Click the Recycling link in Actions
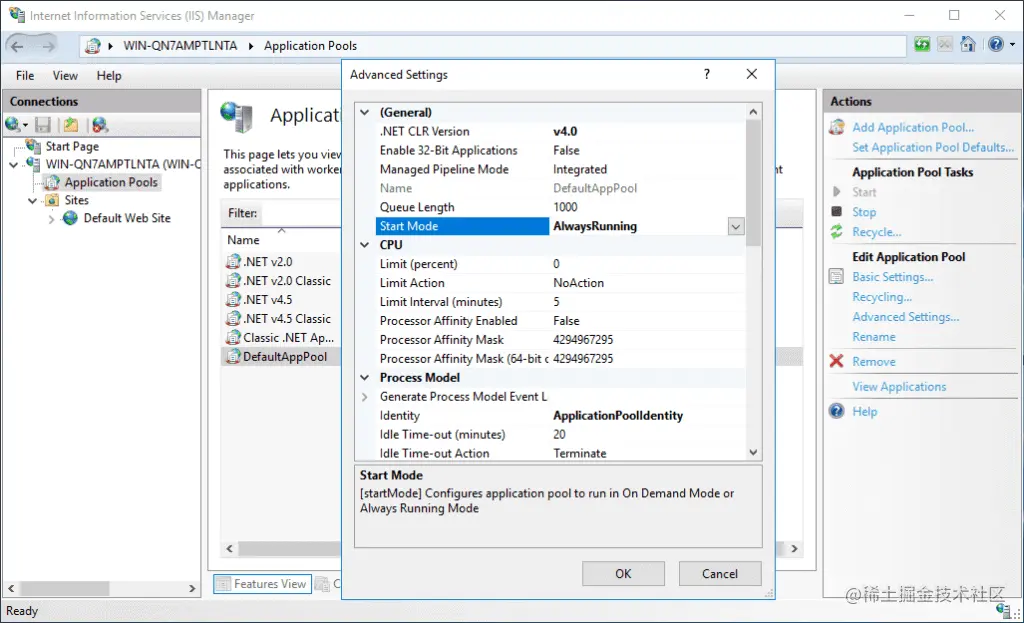This screenshot has height=623, width=1024. [882, 297]
